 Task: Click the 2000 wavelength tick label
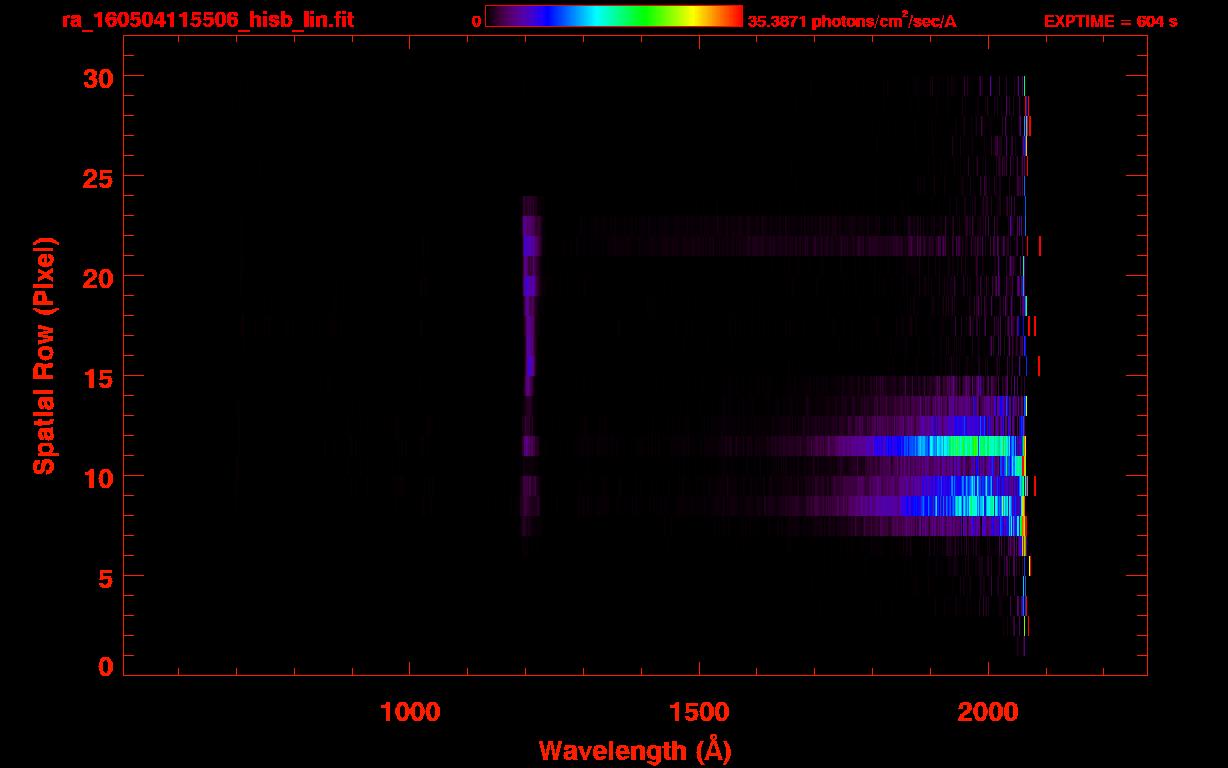click(988, 712)
